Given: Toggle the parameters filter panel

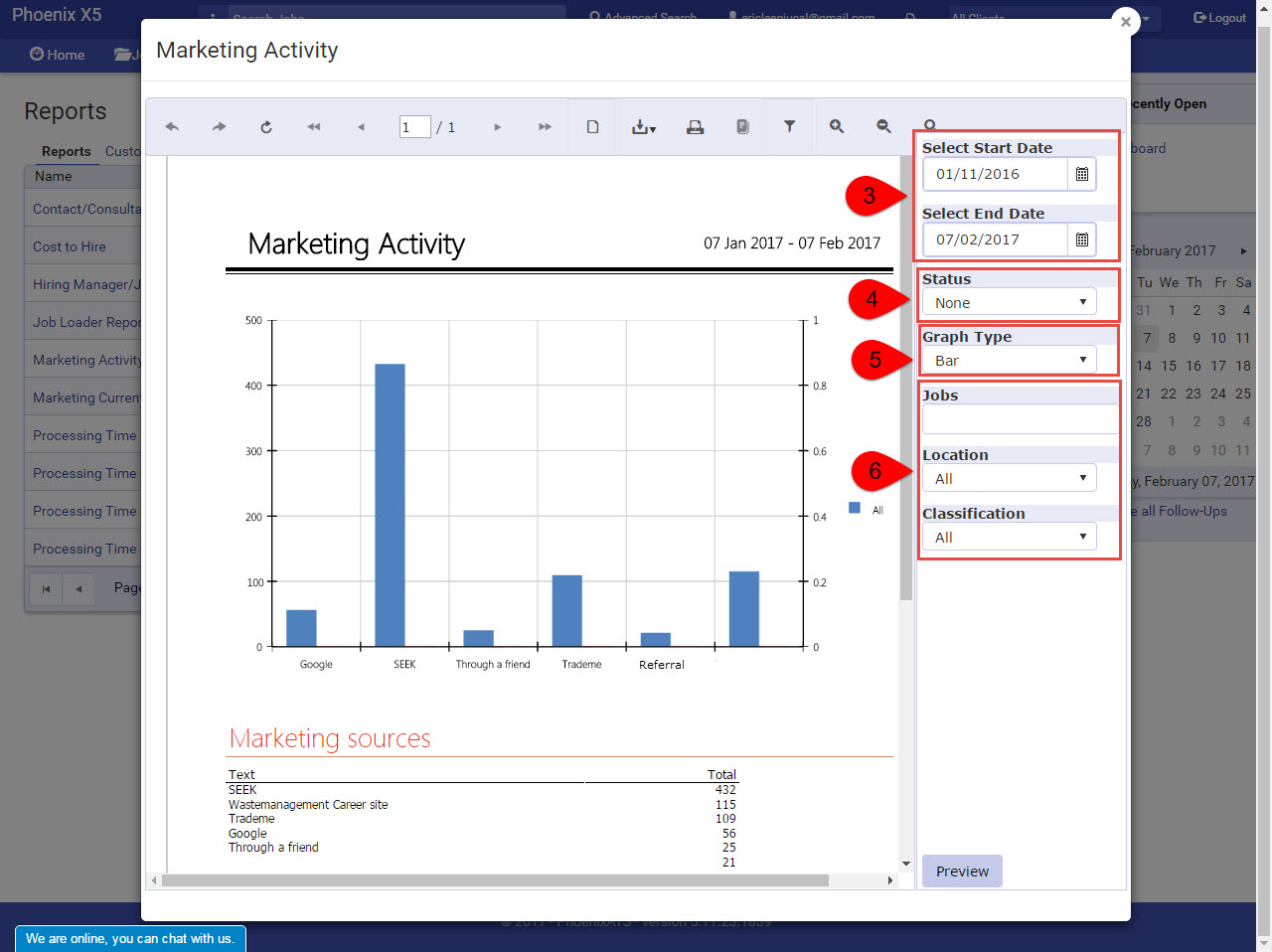Looking at the screenshot, I should [x=789, y=127].
